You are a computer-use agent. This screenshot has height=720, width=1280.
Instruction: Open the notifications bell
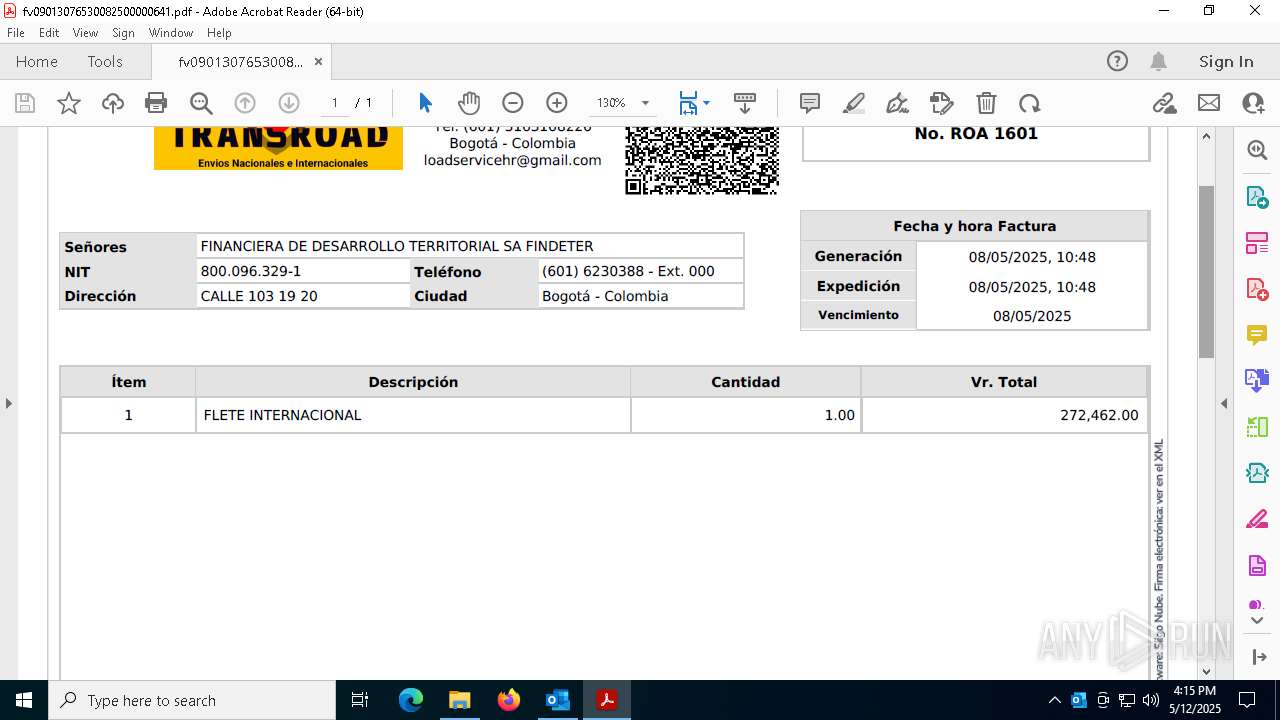(1158, 61)
